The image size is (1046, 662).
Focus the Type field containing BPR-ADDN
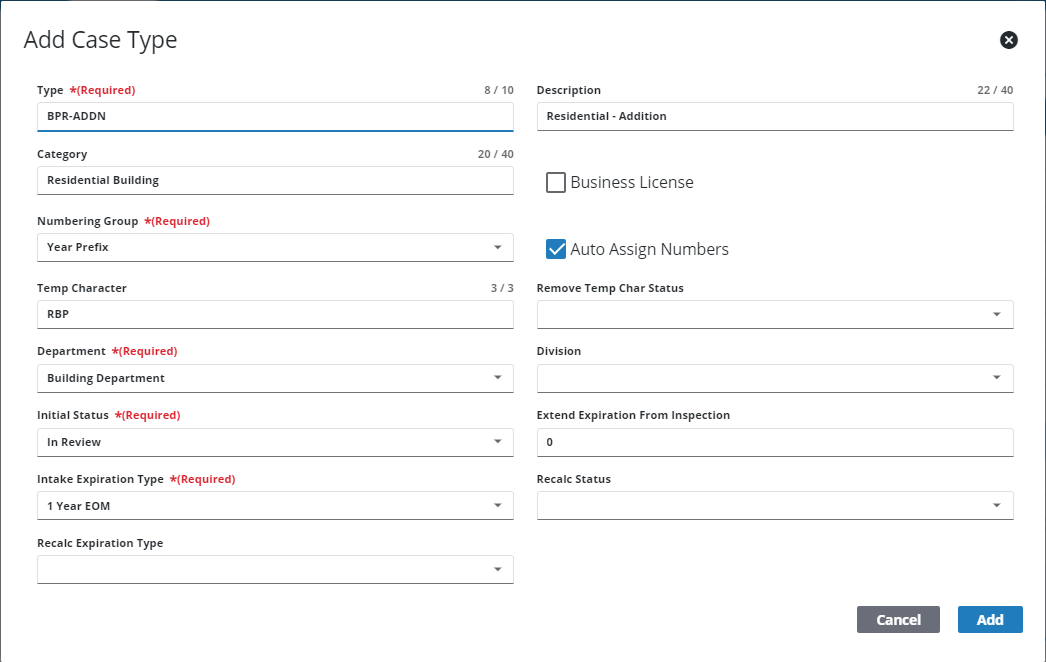coord(275,116)
